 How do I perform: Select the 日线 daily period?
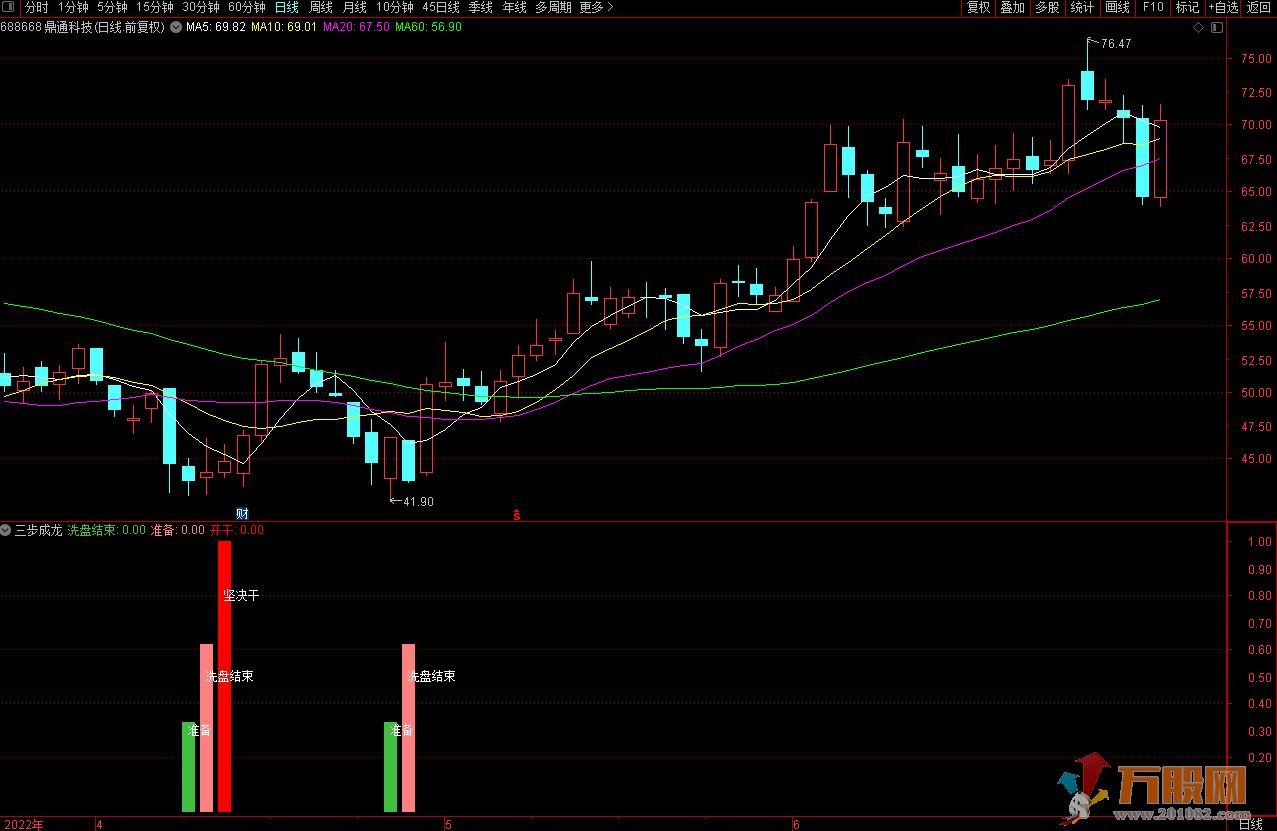pos(286,7)
